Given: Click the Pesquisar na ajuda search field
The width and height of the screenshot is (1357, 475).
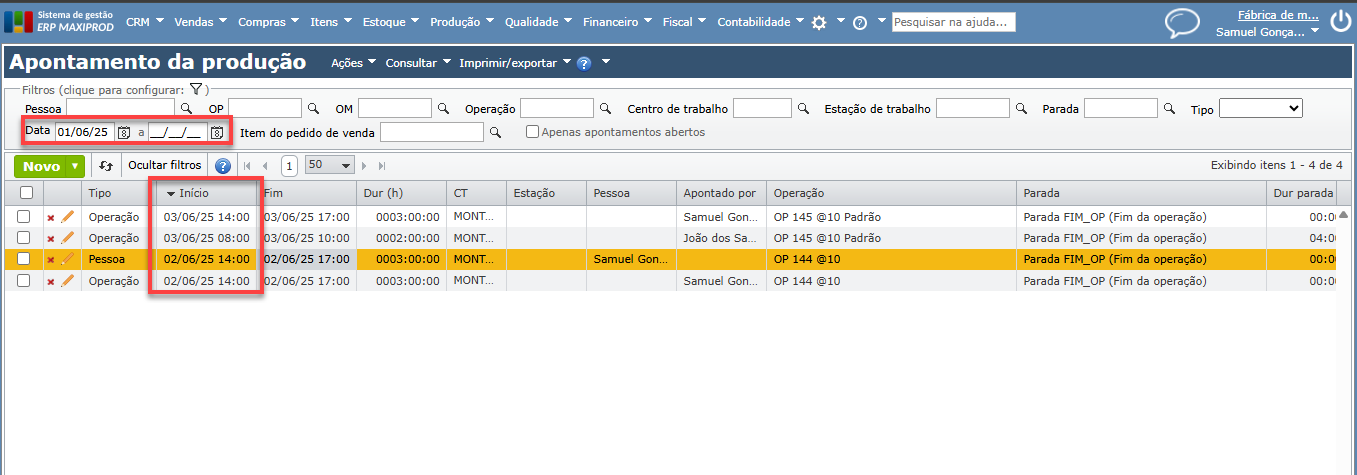Looking at the screenshot, I should 953,22.
